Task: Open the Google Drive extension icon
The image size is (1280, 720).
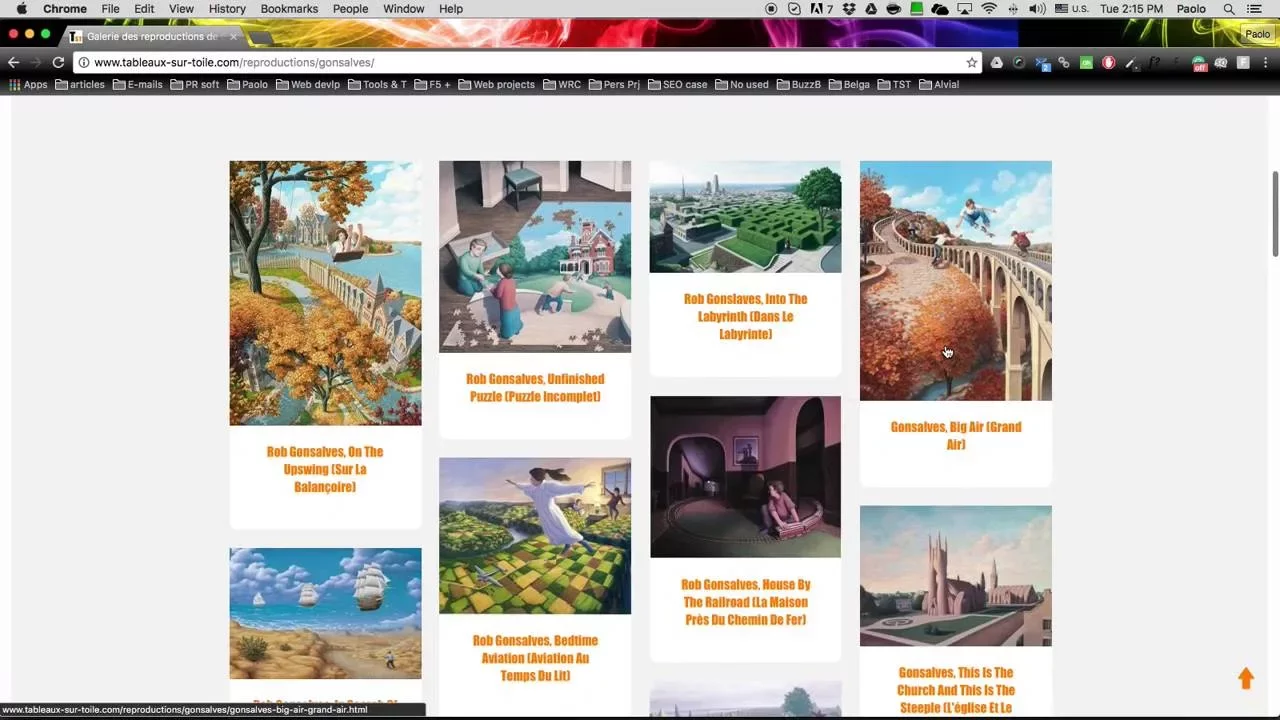Action: tap(997, 62)
